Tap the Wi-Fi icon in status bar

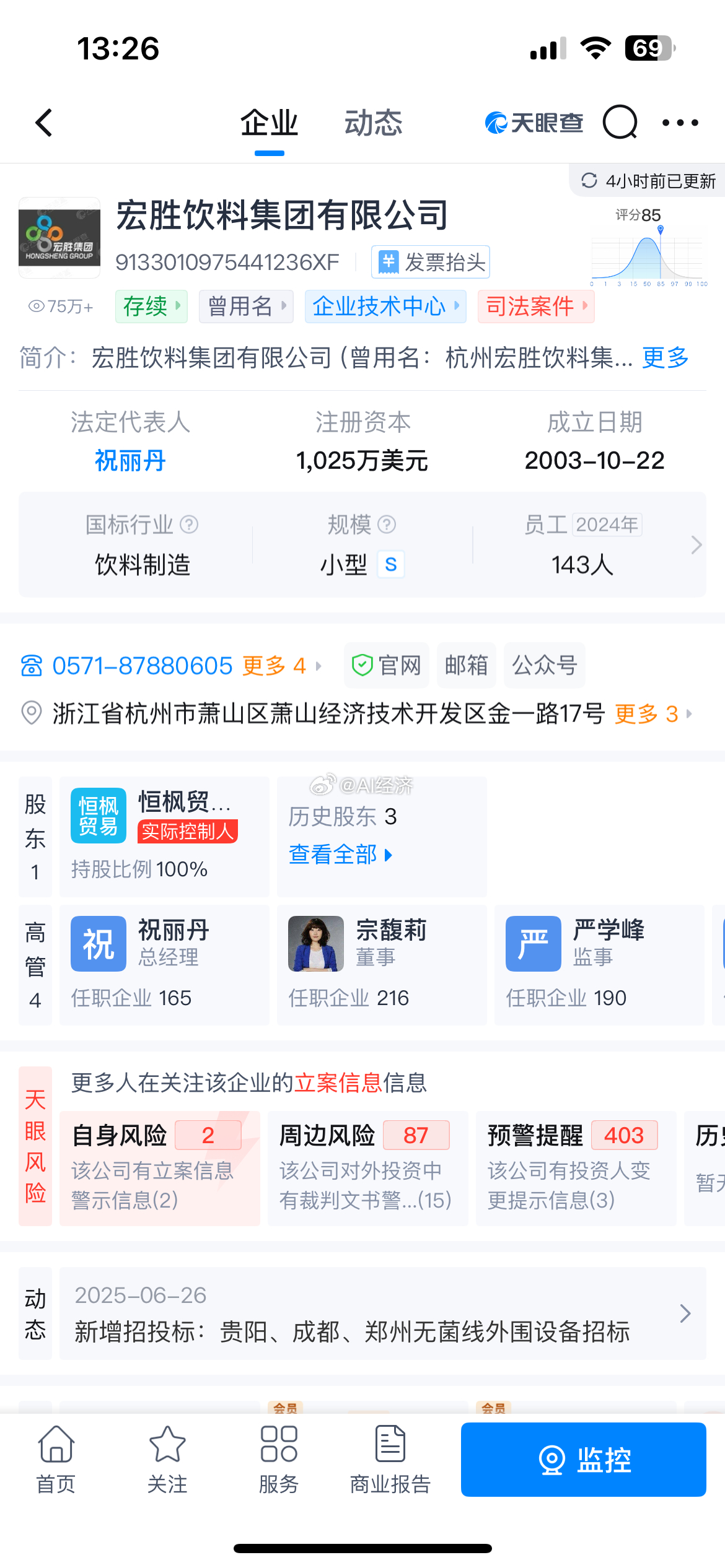coord(595,48)
